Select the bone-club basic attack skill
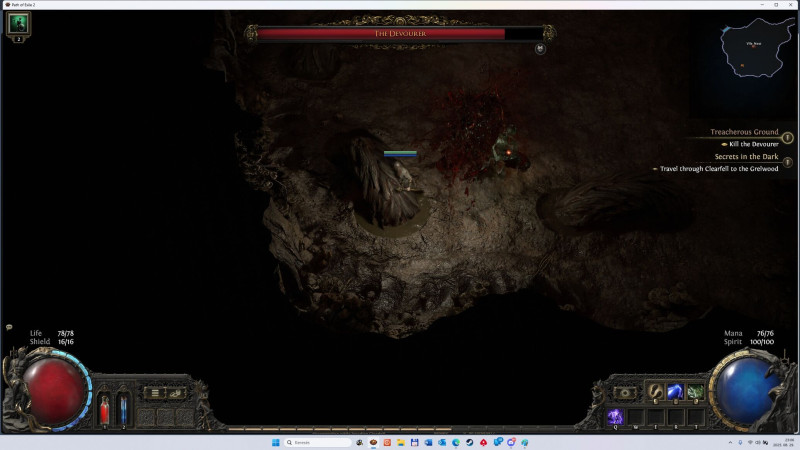Screen dimensions: 800x450 click(655, 391)
